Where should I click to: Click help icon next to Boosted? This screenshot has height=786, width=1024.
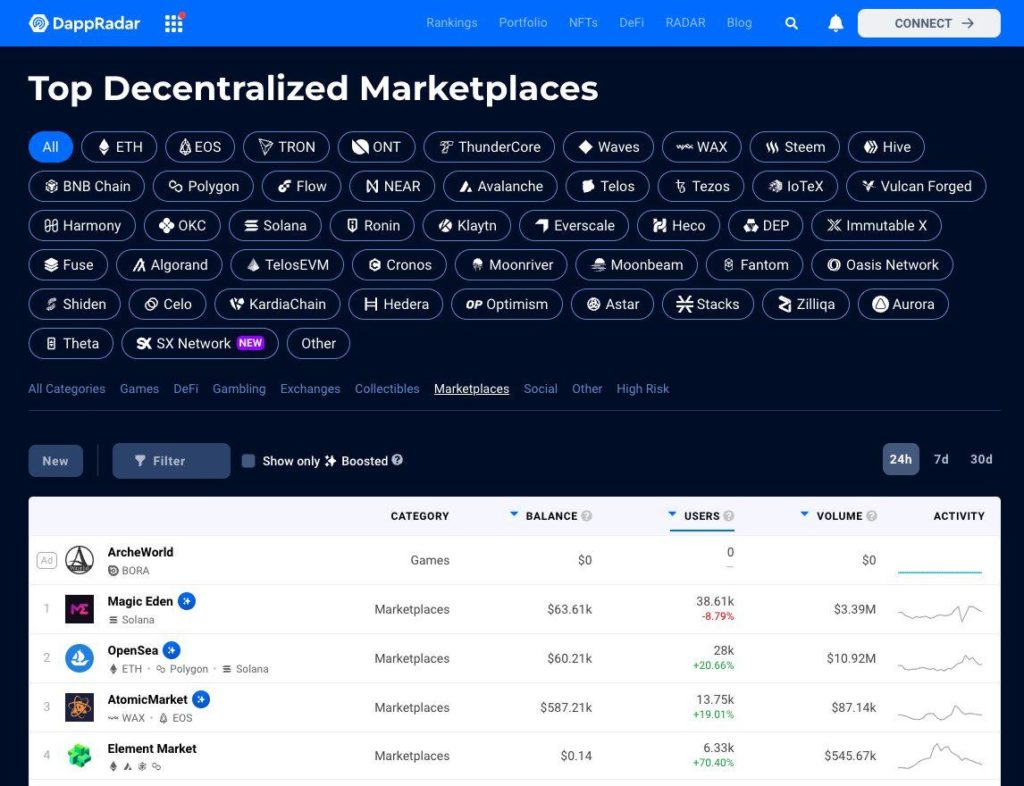coord(397,460)
